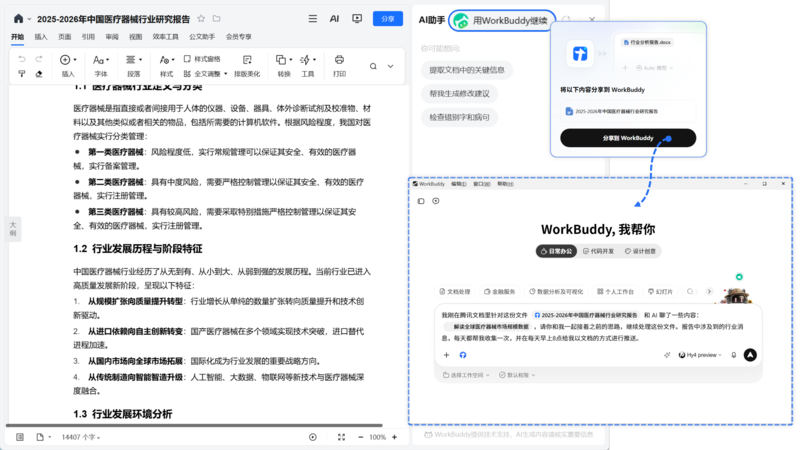Switch to the 视图 tab
The image size is (800, 450).
coord(136,37)
